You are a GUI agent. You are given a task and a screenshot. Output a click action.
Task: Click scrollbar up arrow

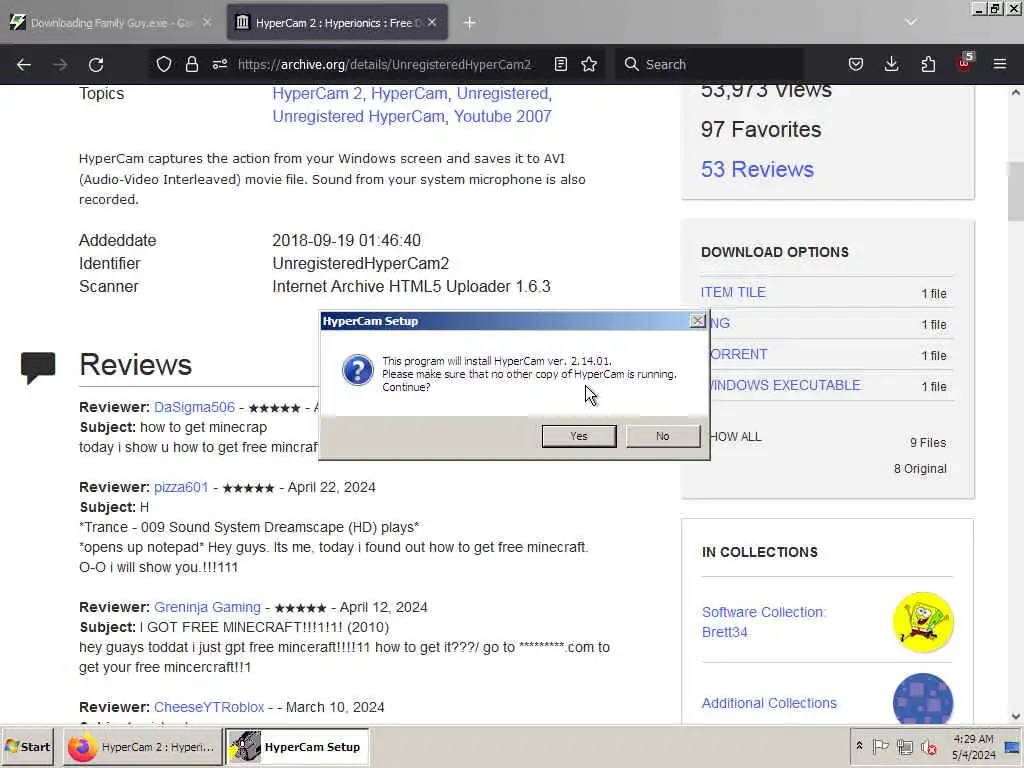(x=1016, y=93)
